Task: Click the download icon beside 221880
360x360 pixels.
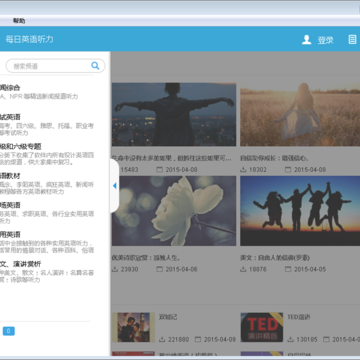Action: (x=162, y=339)
